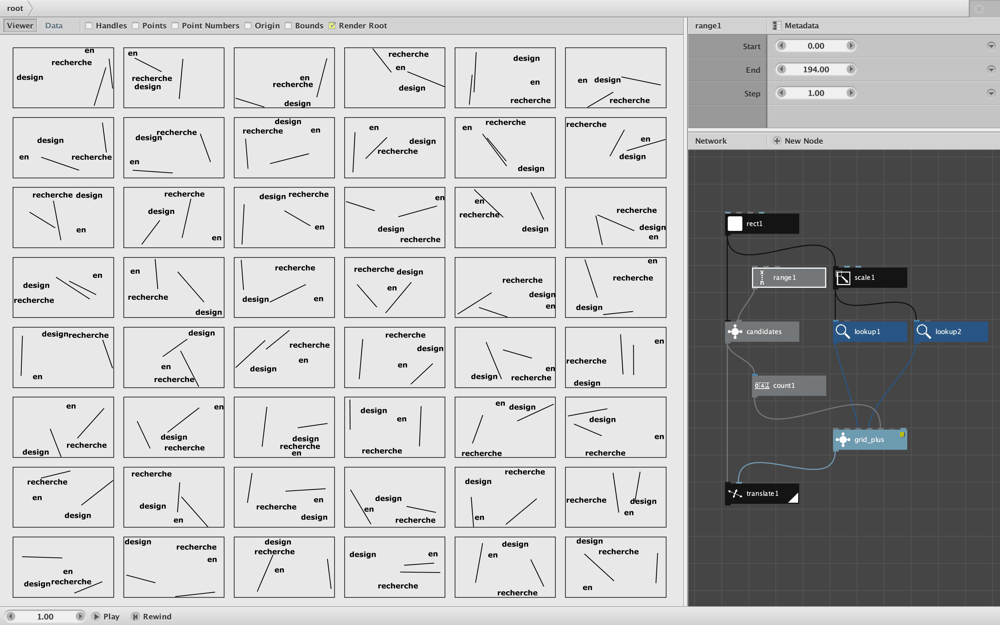Open the End parameter options arrow
This screenshot has height=625, width=1000.
click(990, 70)
